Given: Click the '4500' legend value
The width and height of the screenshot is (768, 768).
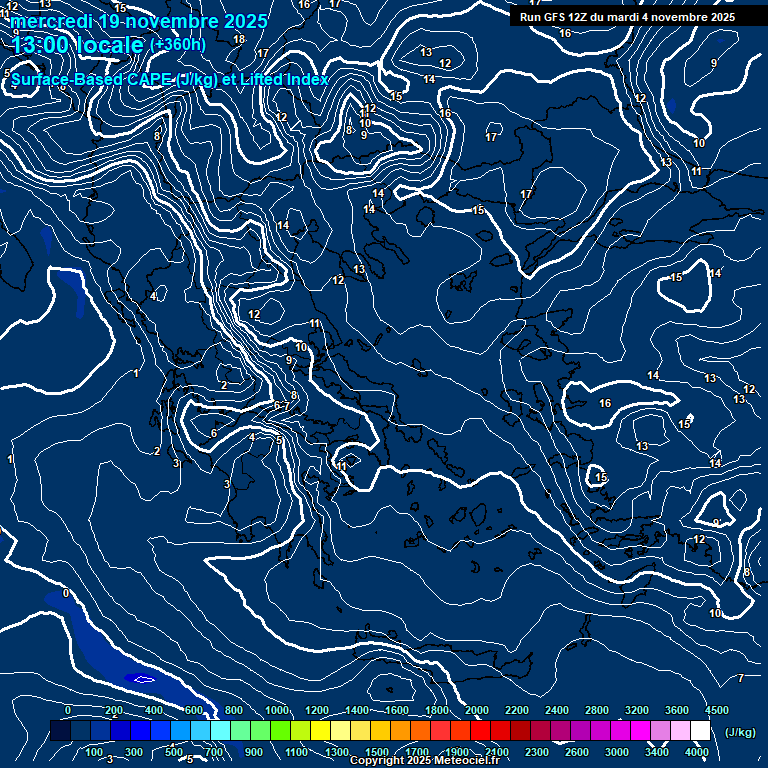Looking at the screenshot, I should [x=717, y=710].
